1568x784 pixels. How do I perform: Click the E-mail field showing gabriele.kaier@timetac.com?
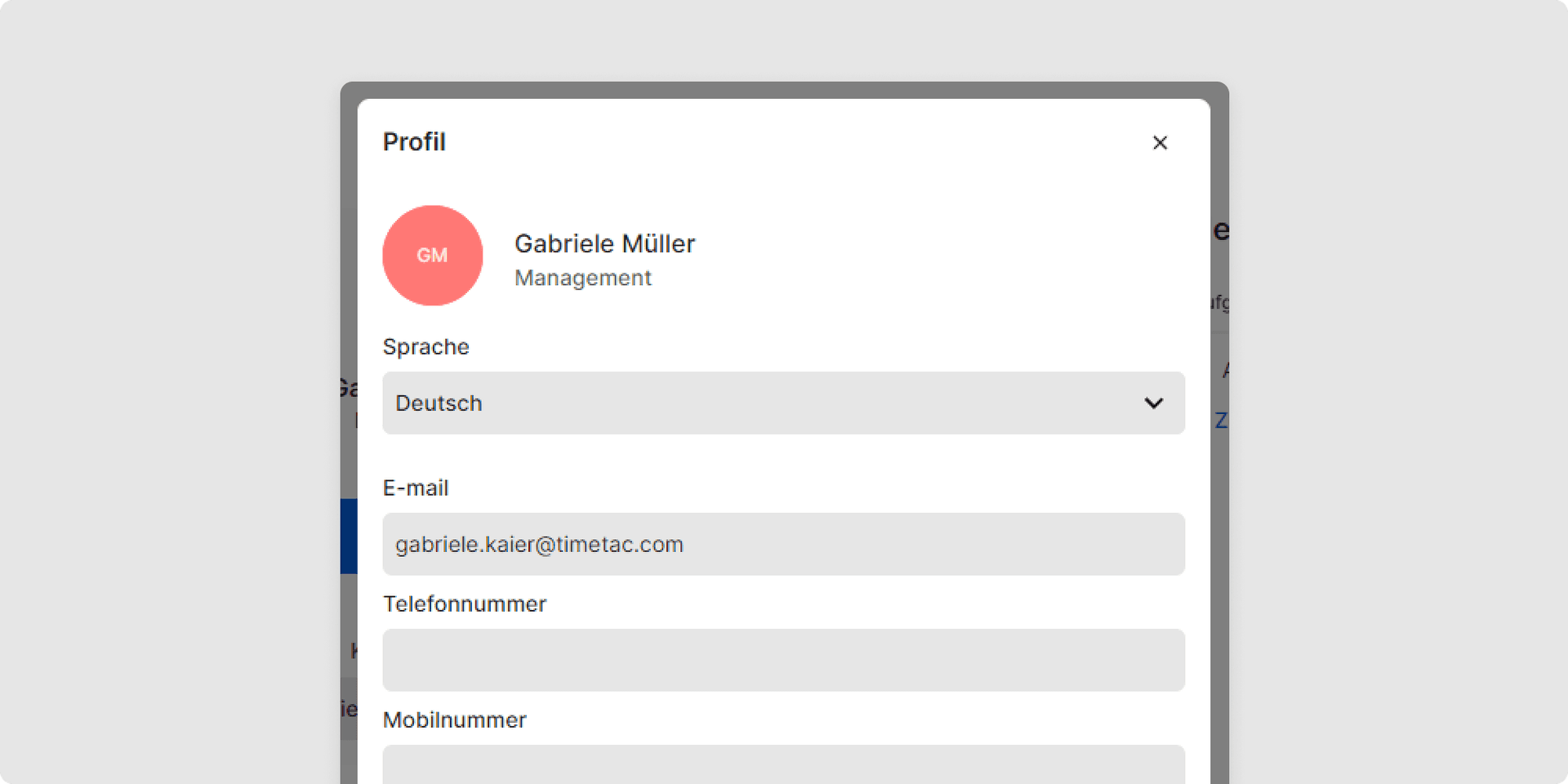[783, 544]
